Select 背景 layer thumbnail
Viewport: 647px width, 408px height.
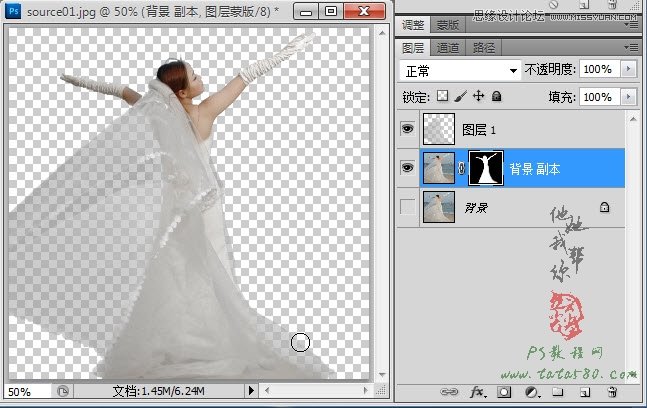[439, 207]
